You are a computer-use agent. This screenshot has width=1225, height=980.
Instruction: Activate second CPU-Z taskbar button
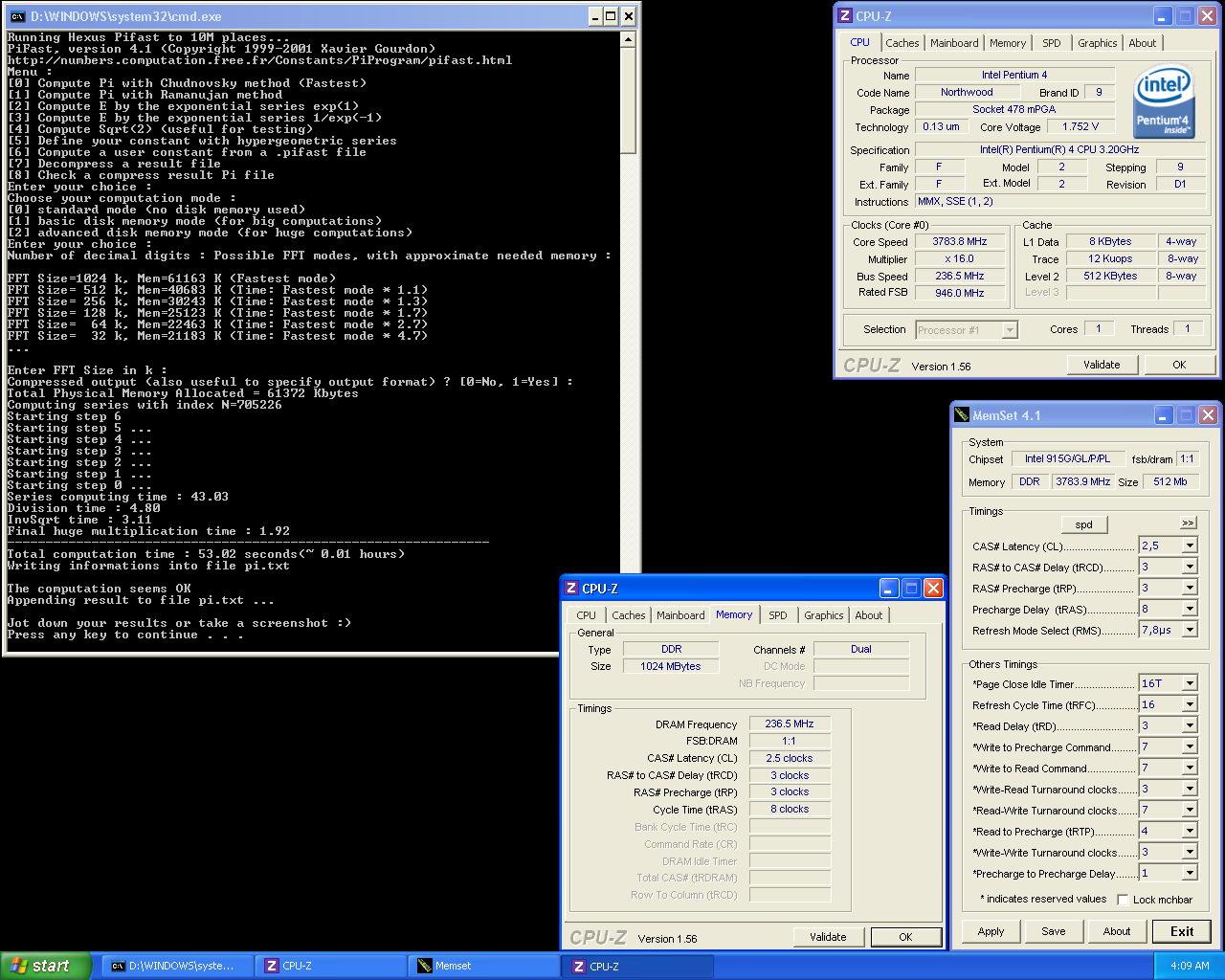click(x=637, y=966)
